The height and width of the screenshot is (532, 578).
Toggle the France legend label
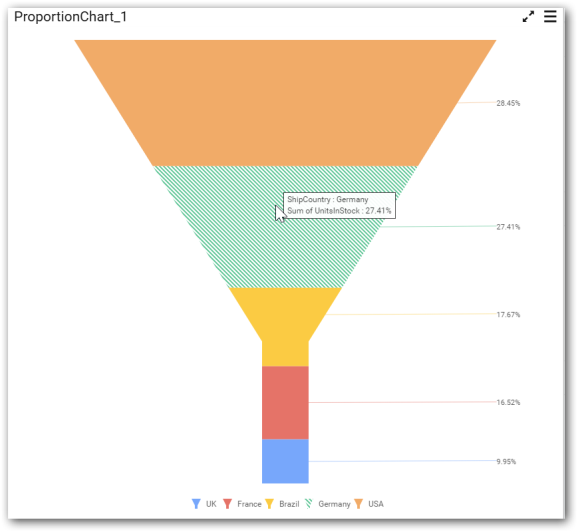tap(249, 504)
